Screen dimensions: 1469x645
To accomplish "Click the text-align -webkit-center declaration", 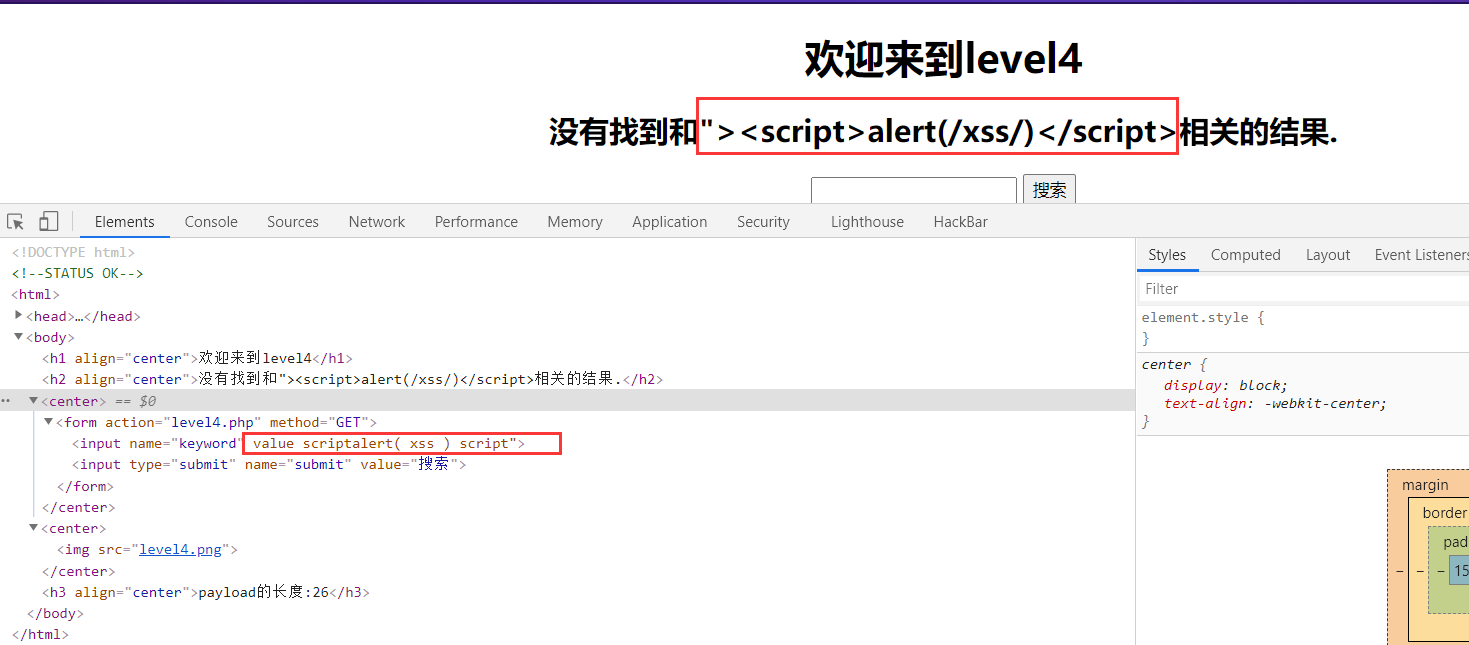I will pos(1275,404).
